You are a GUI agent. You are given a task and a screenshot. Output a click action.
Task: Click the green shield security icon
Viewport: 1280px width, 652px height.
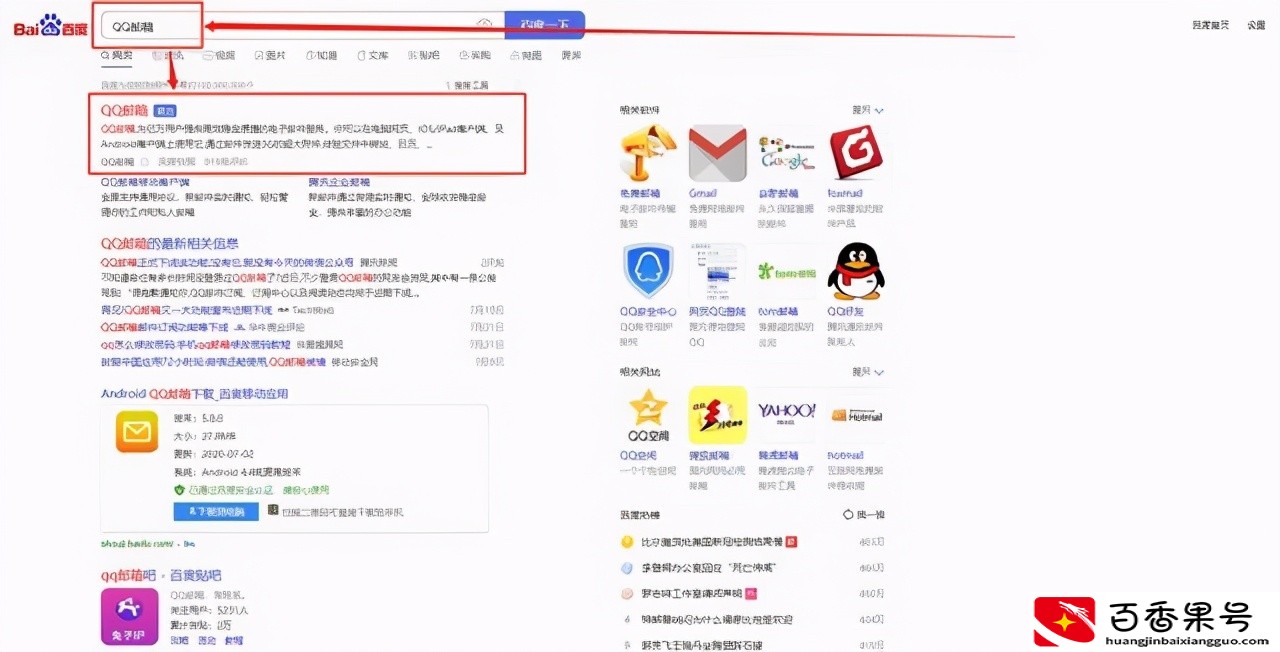[x=180, y=491]
